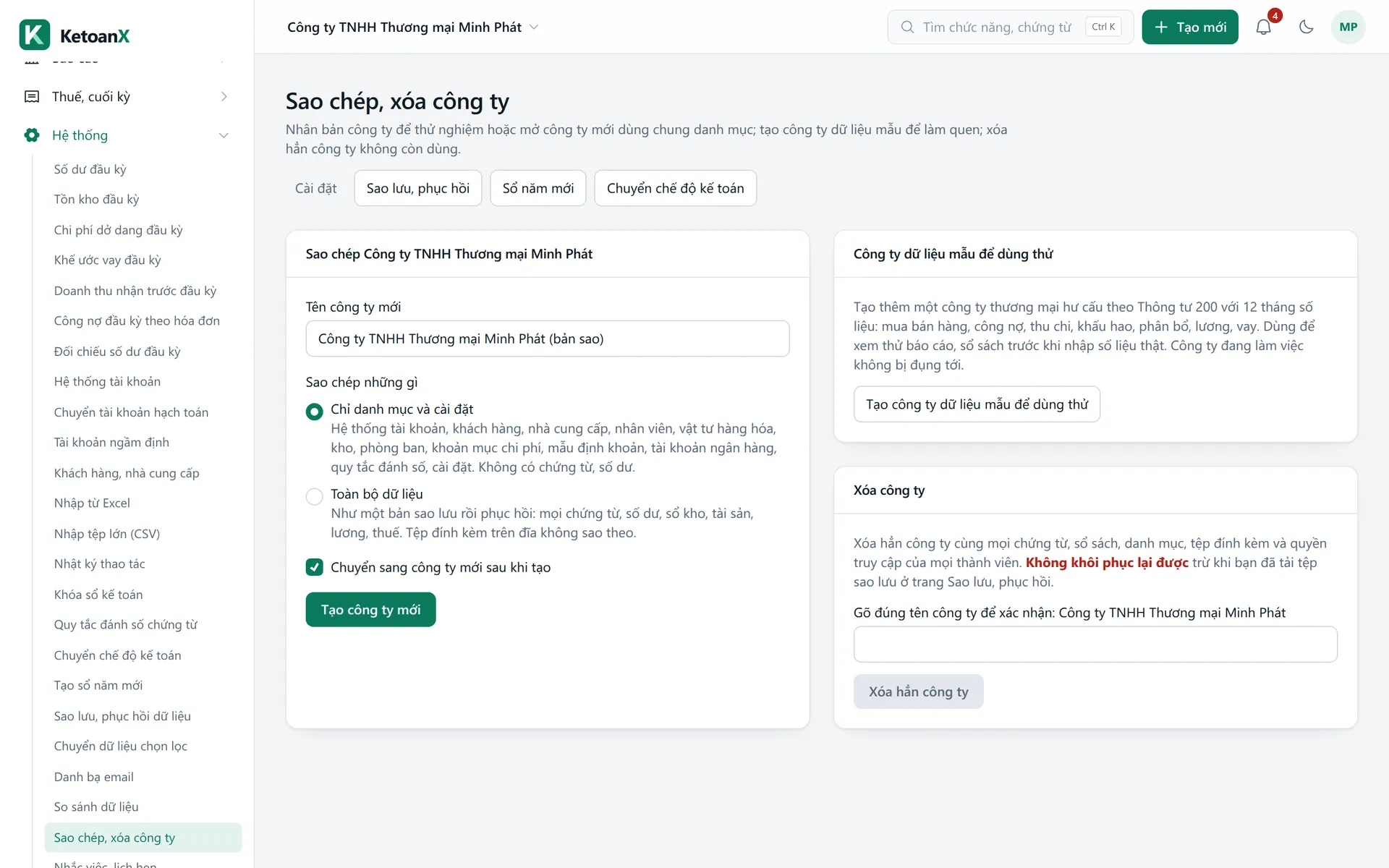This screenshot has width=1389, height=868.
Task: Open the Chuyển chế độ kế toán tab
Action: point(675,188)
